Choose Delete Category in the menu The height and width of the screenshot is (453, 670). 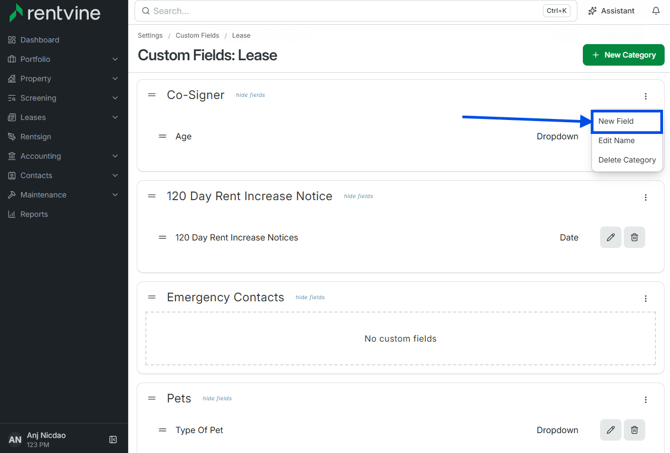coord(627,160)
